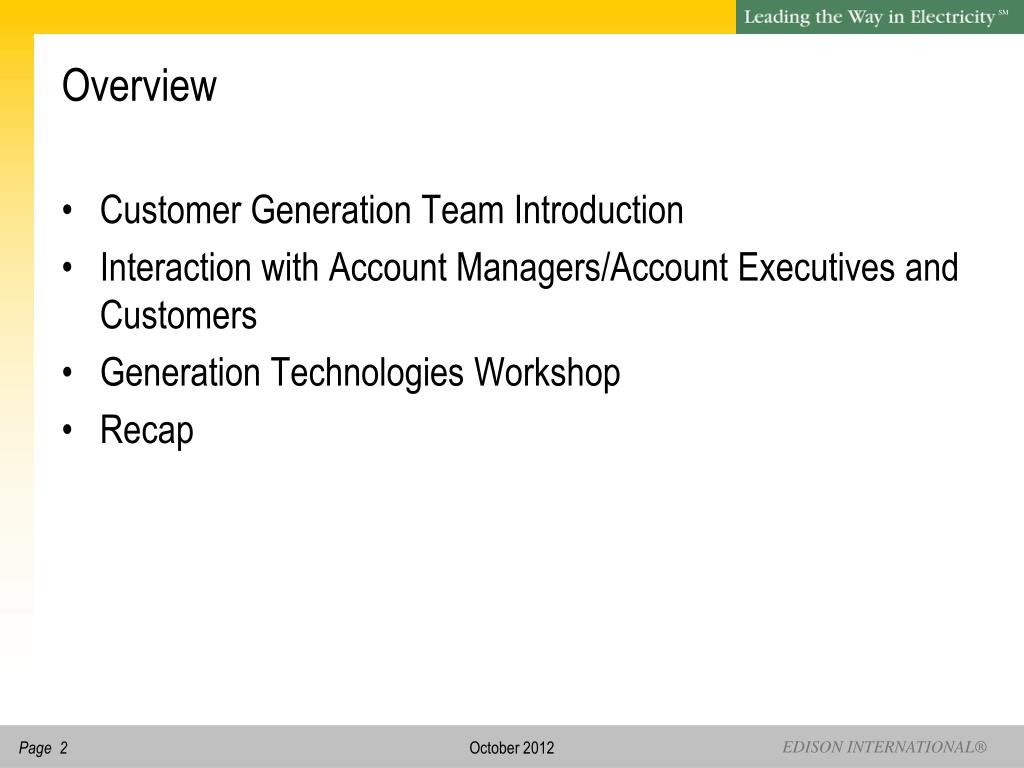The image size is (1024, 768).
Task: Click 'Leading the Way in Electricity' banner
Action: [879, 17]
